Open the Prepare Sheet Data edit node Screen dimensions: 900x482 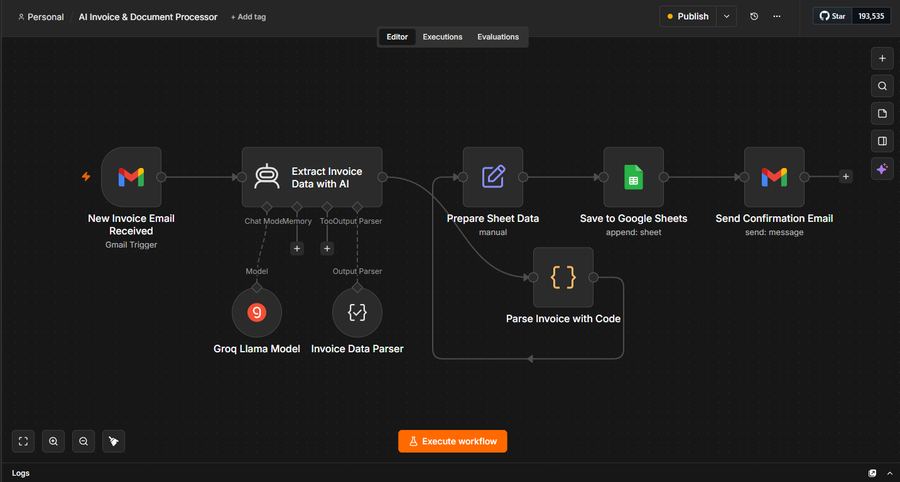[493, 177]
